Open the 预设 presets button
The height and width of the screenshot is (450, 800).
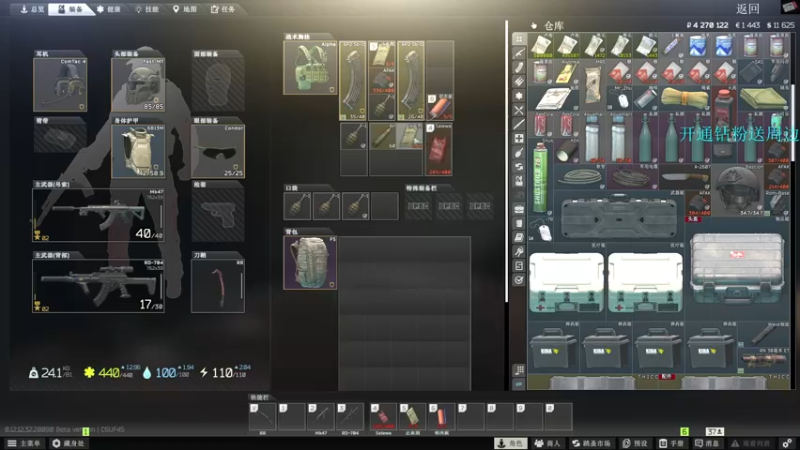(635, 443)
